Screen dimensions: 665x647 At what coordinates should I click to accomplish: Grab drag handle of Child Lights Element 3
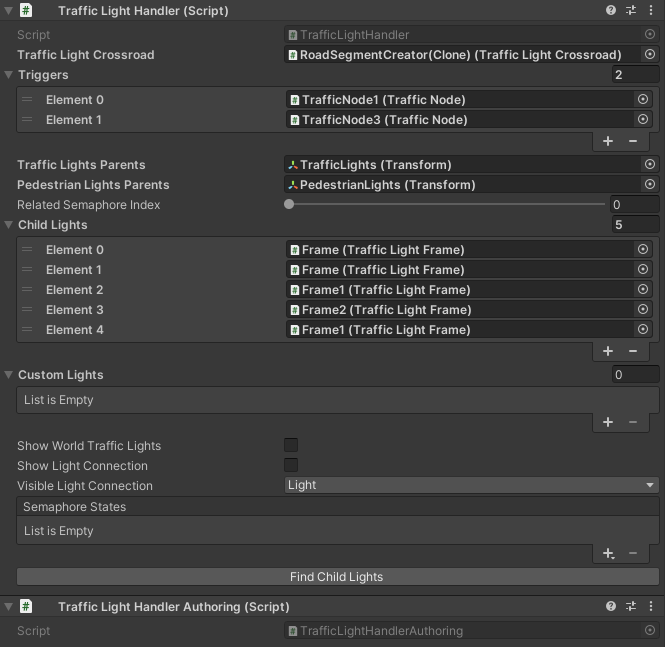coord(27,310)
